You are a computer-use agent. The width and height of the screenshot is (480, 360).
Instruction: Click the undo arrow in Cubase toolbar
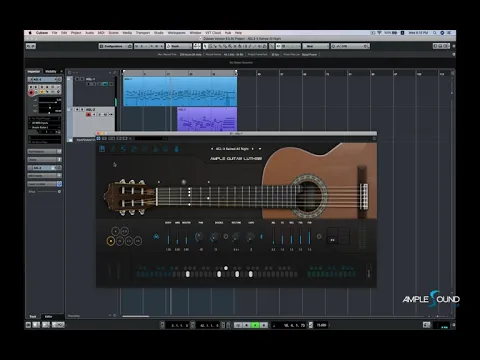pos(29,46)
